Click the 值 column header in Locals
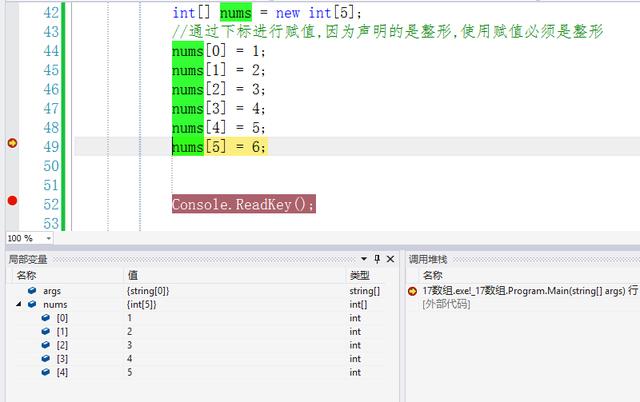 (x=133, y=275)
